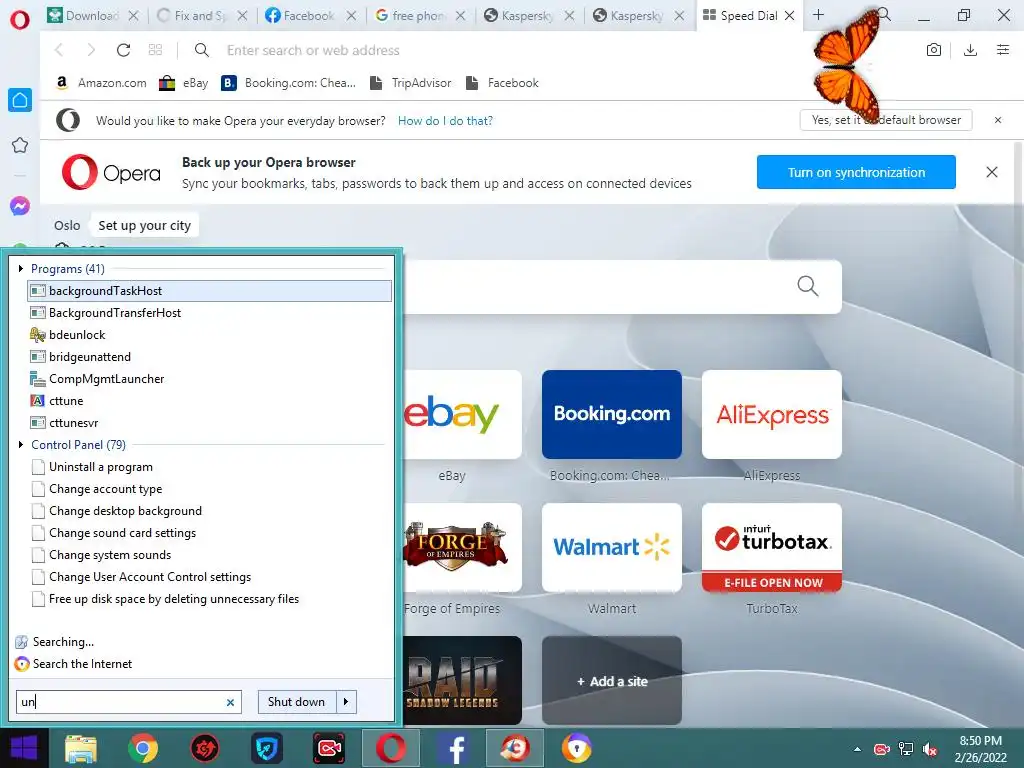The height and width of the screenshot is (768, 1024).
Task: Show hidden tray icons arrow
Action: [857, 750]
